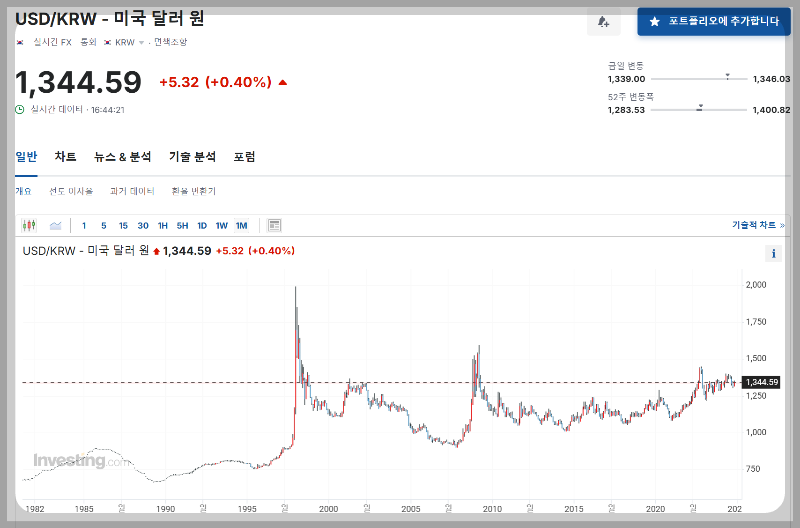This screenshot has height=528, width=800.
Task: Open the 기술적 차트 link
Action: pos(758,225)
